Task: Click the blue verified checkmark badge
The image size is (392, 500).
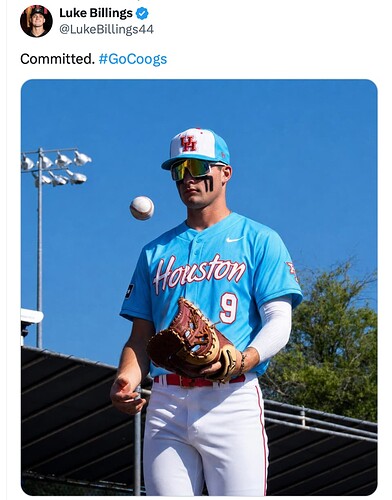Action: pos(142,13)
